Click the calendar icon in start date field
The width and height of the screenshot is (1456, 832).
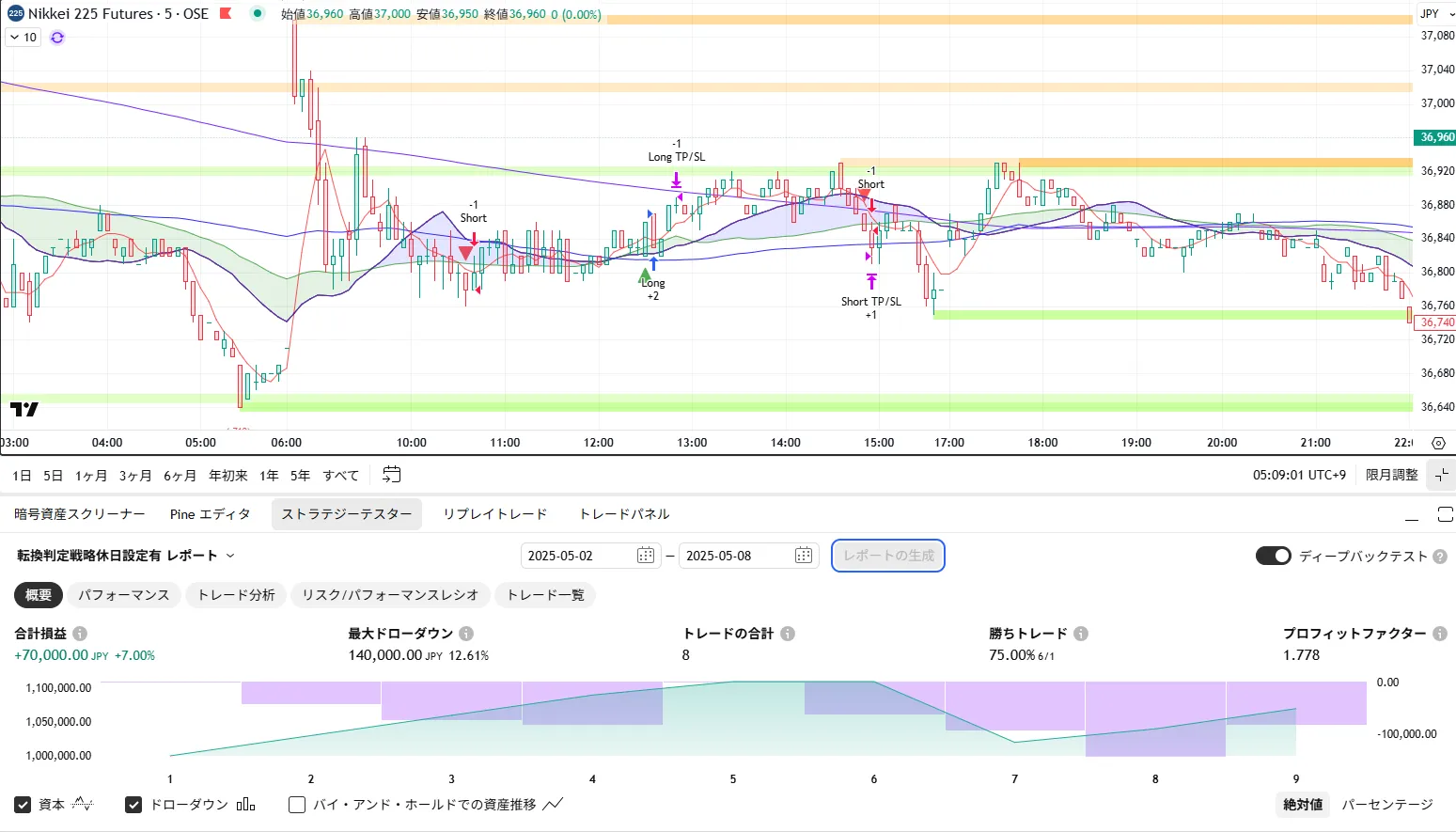(646, 556)
